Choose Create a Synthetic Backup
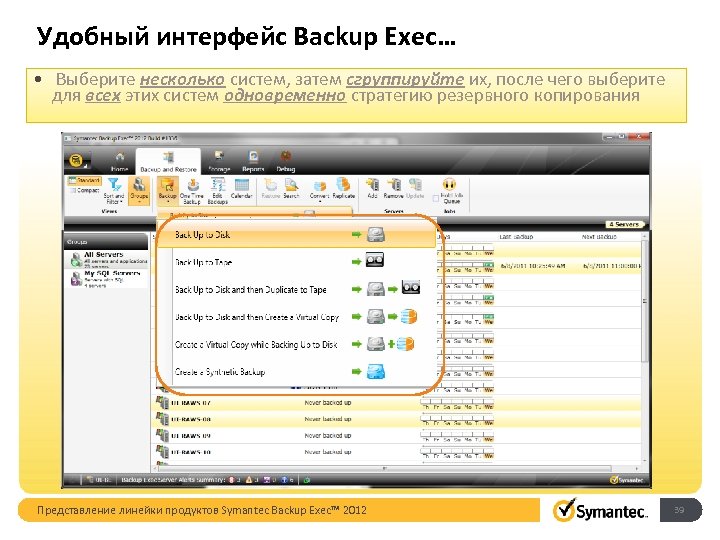Image resolution: width=720 pixels, height=540 pixels. (x=296, y=371)
